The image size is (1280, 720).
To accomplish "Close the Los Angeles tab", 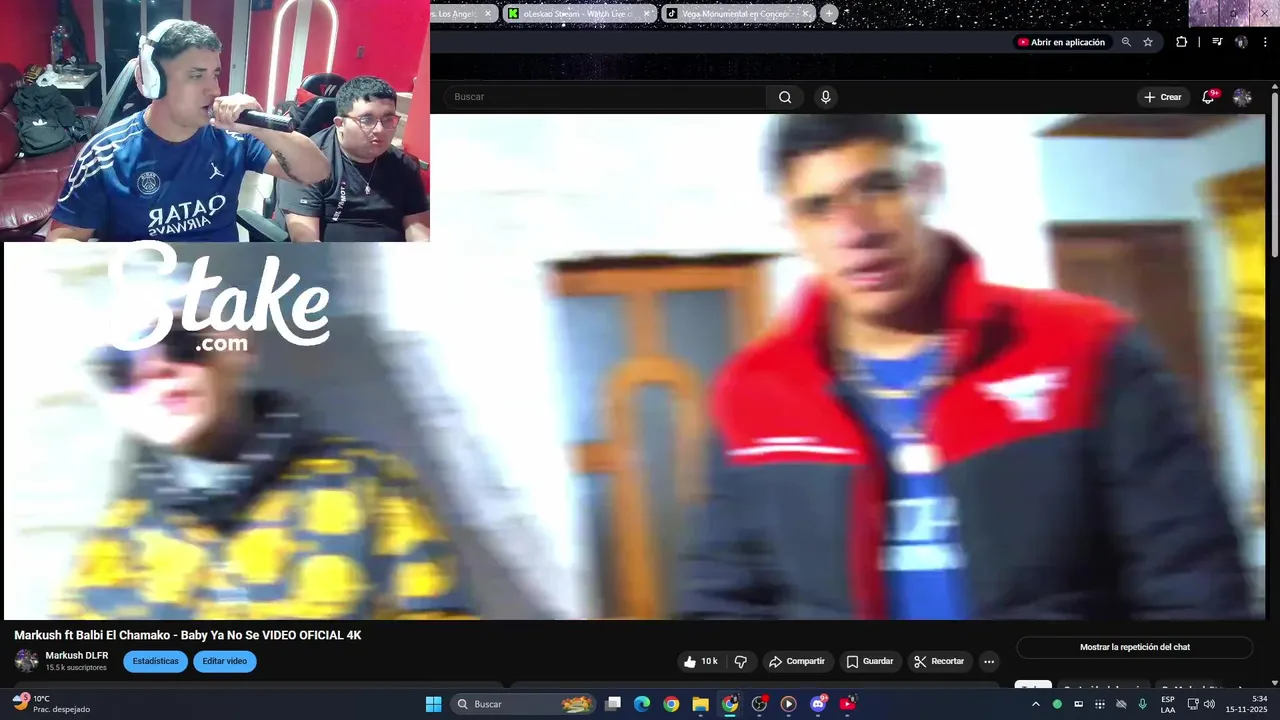I will (x=488, y=14).
